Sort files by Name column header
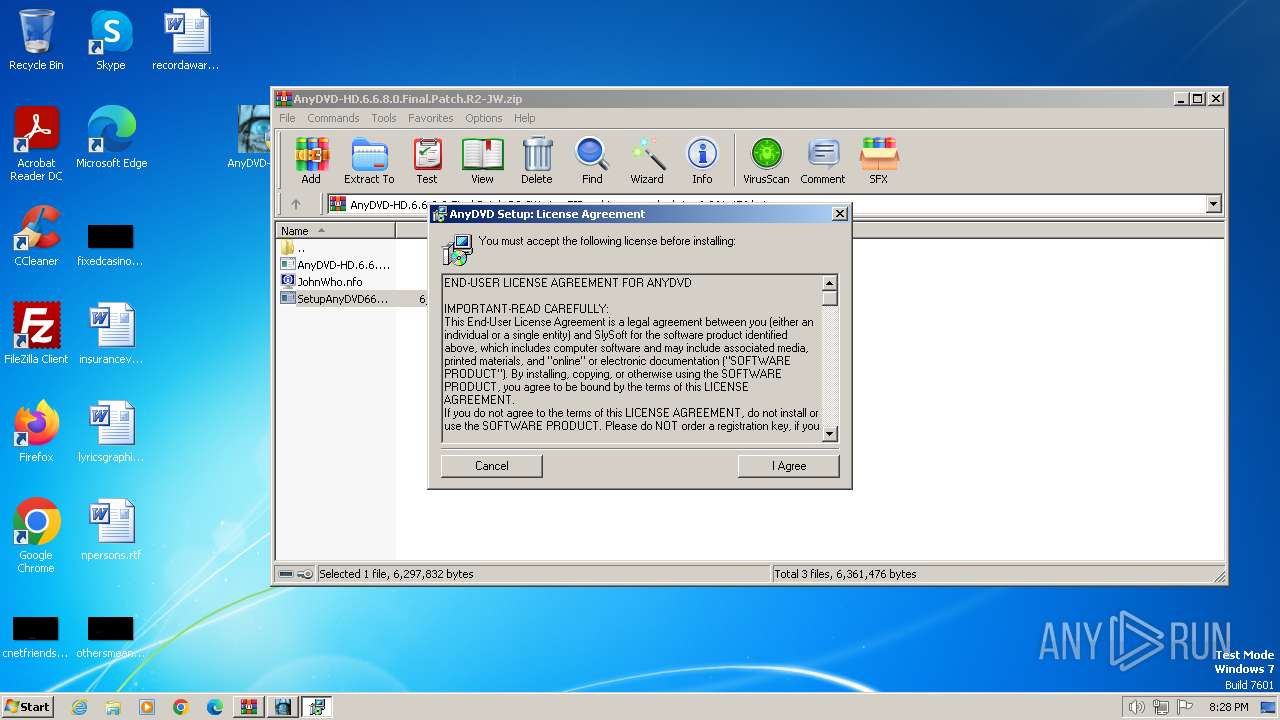 (x=336, y=231)
